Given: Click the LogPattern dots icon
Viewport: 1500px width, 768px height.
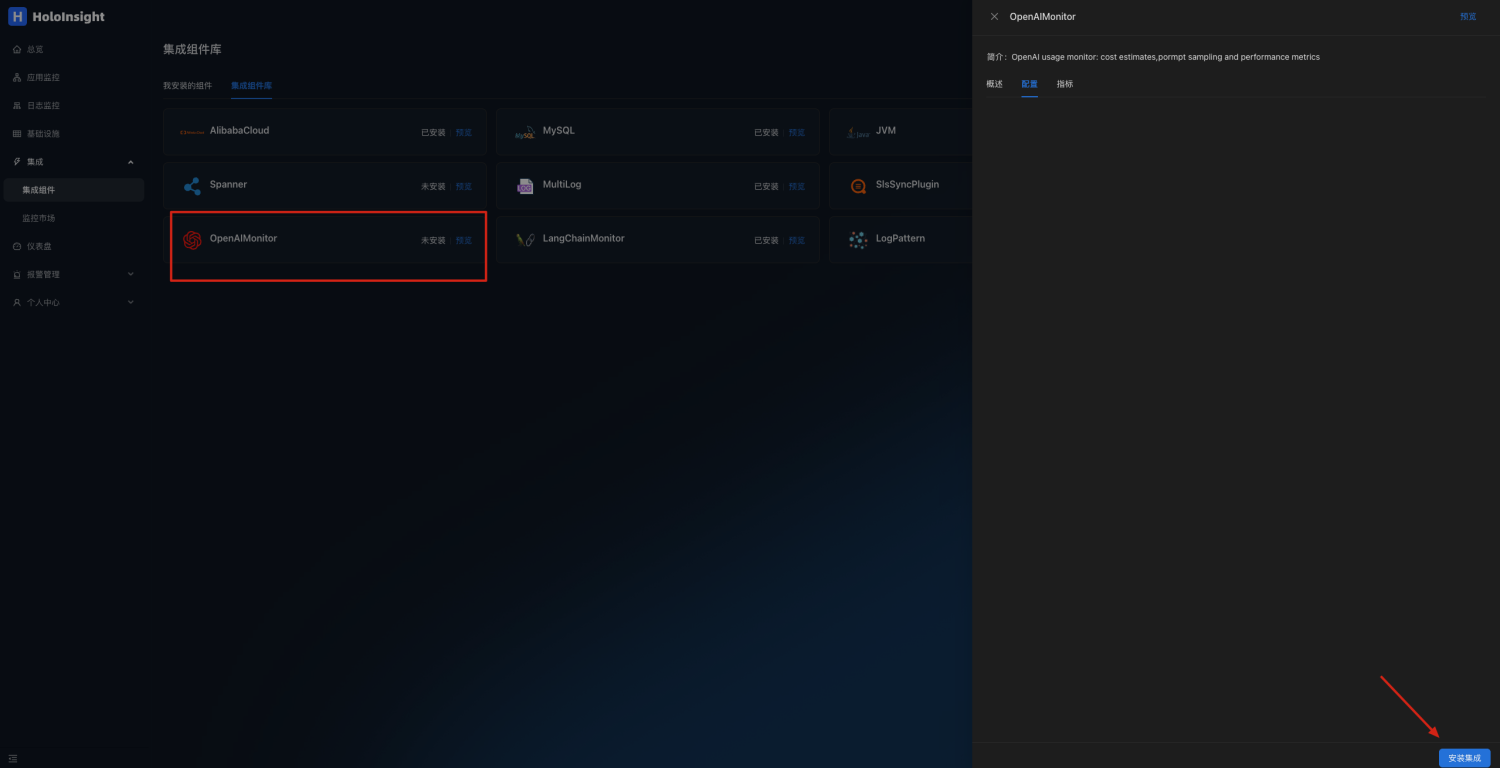Looking at the screenshot, I should pos(858,240).
